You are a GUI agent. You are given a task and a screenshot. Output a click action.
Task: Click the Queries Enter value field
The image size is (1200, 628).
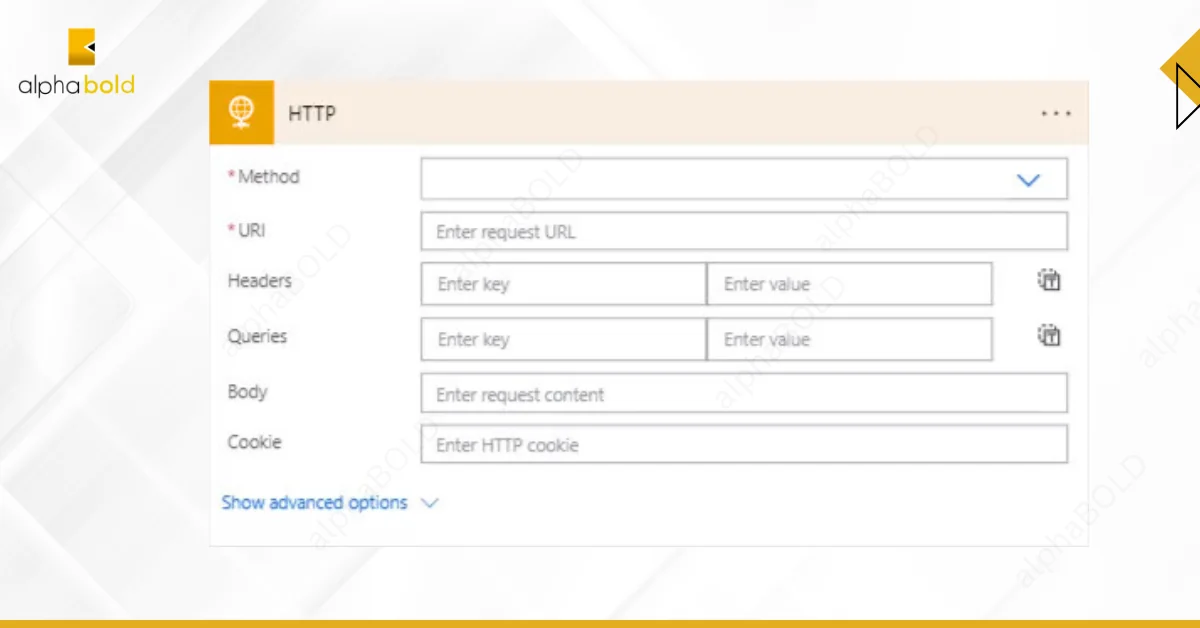point(850,339)
